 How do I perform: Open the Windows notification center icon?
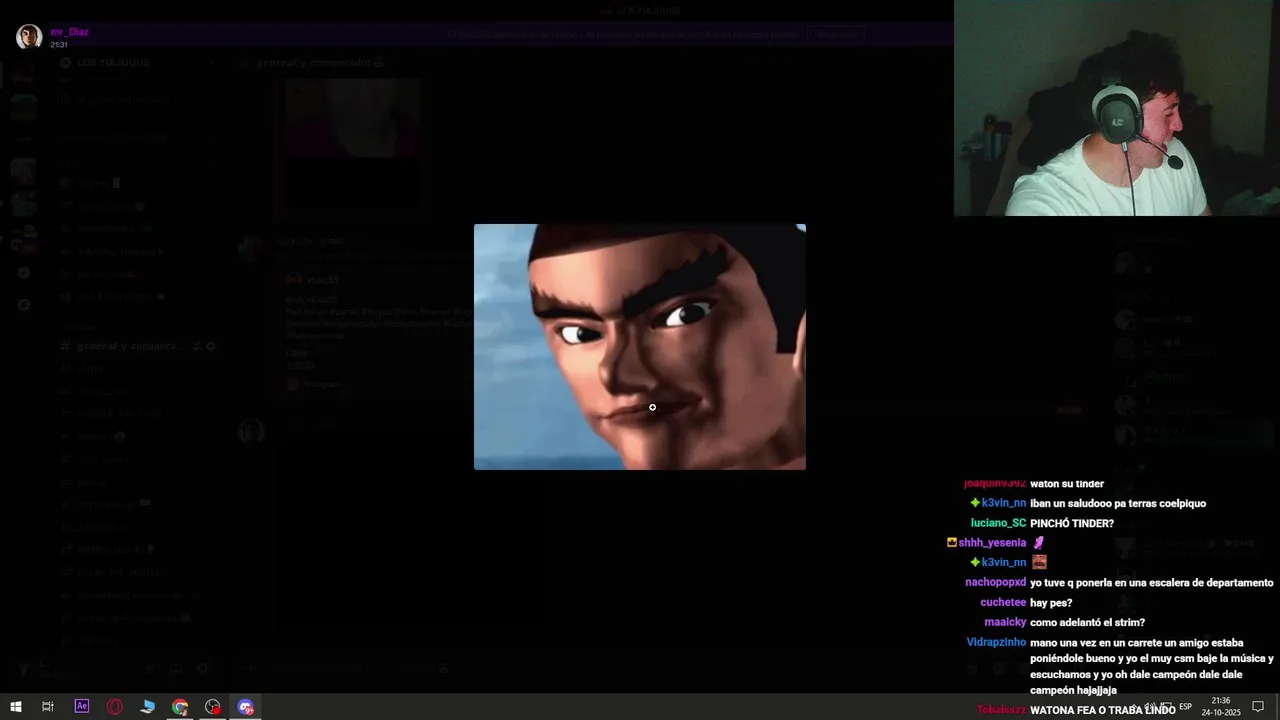click(x=1258, y=707)
